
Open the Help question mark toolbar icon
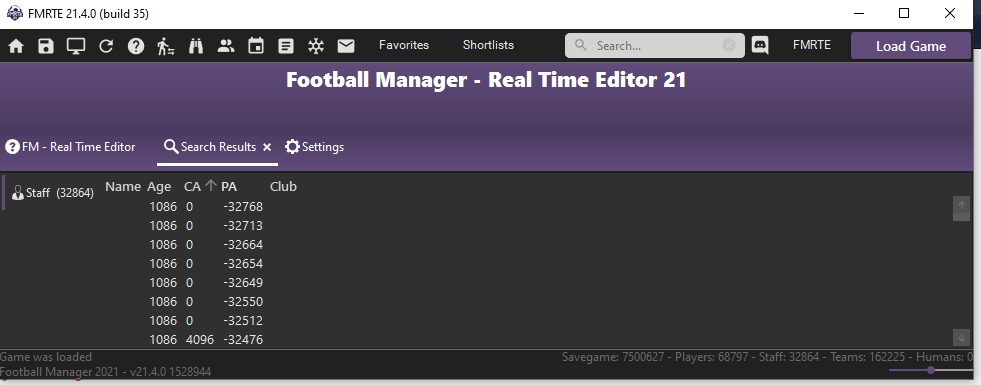pyautogui.click(x=136, y=46)
